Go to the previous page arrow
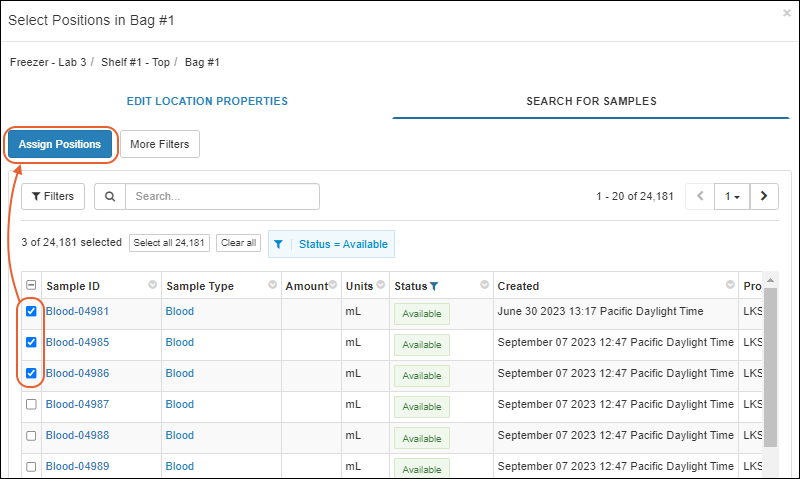 click(701, 197)
